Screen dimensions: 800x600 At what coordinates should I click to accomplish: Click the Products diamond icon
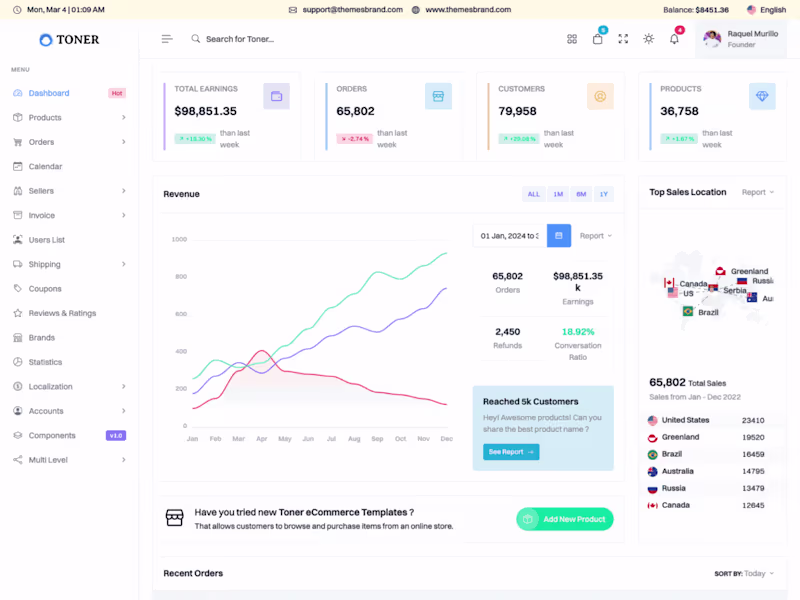pos(762,96)
